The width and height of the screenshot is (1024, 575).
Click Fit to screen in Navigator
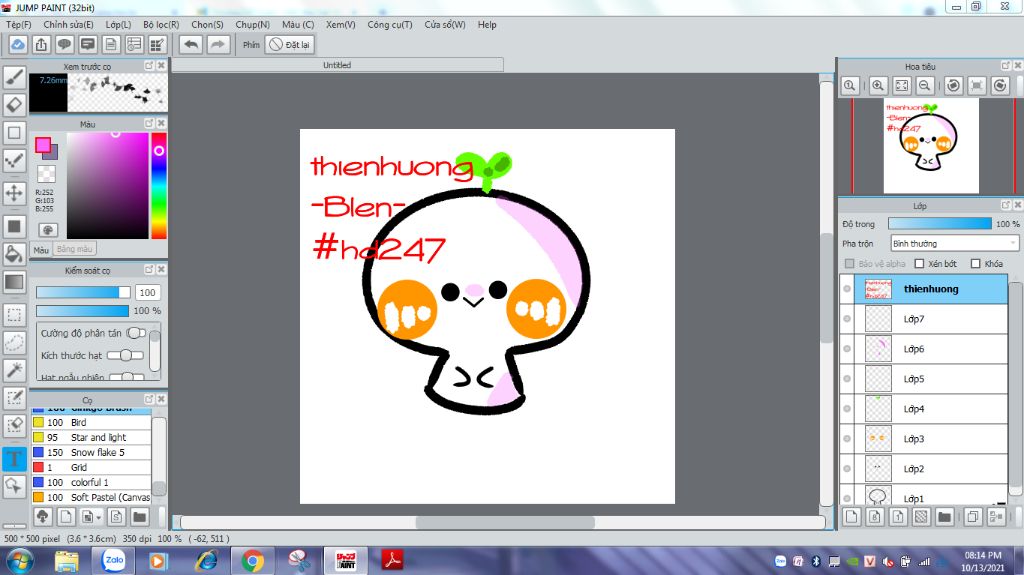coord(901,86)
